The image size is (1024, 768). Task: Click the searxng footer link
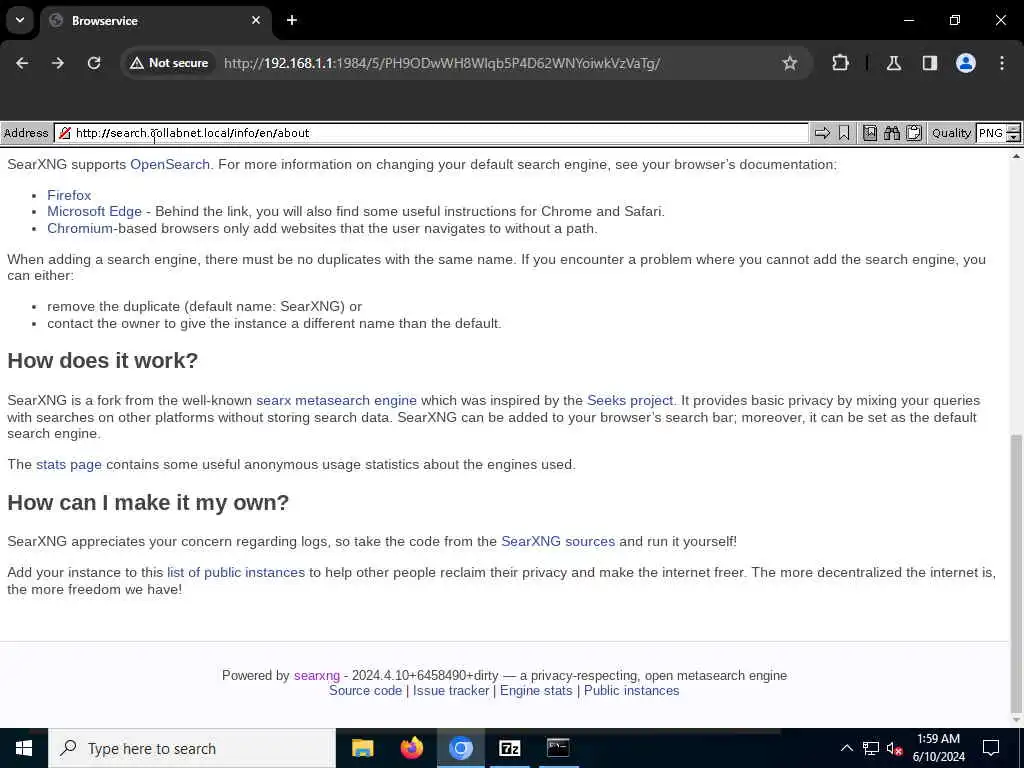tap(317, 675)
